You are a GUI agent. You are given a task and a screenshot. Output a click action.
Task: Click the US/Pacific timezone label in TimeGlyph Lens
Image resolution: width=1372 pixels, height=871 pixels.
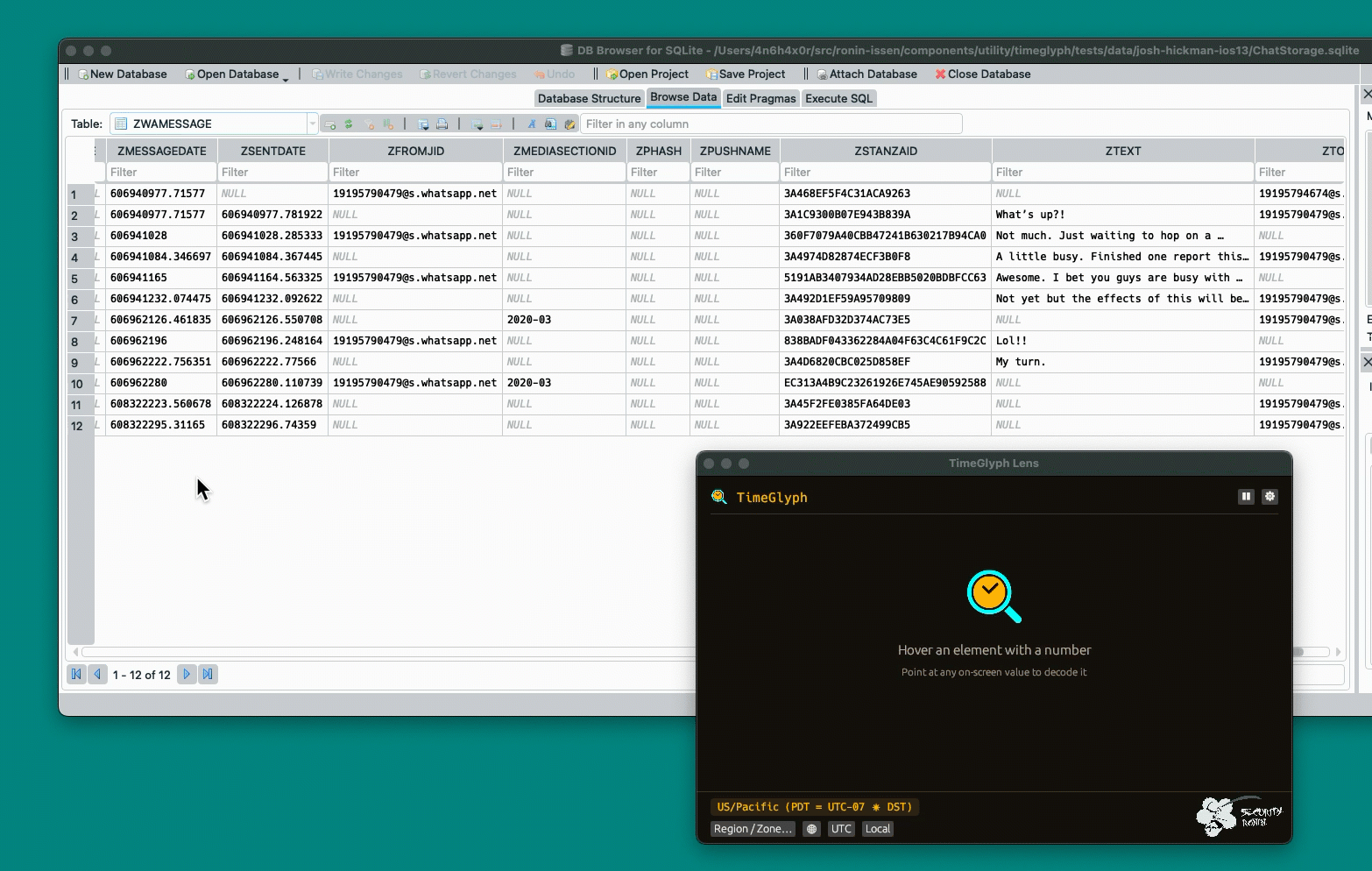814,807
